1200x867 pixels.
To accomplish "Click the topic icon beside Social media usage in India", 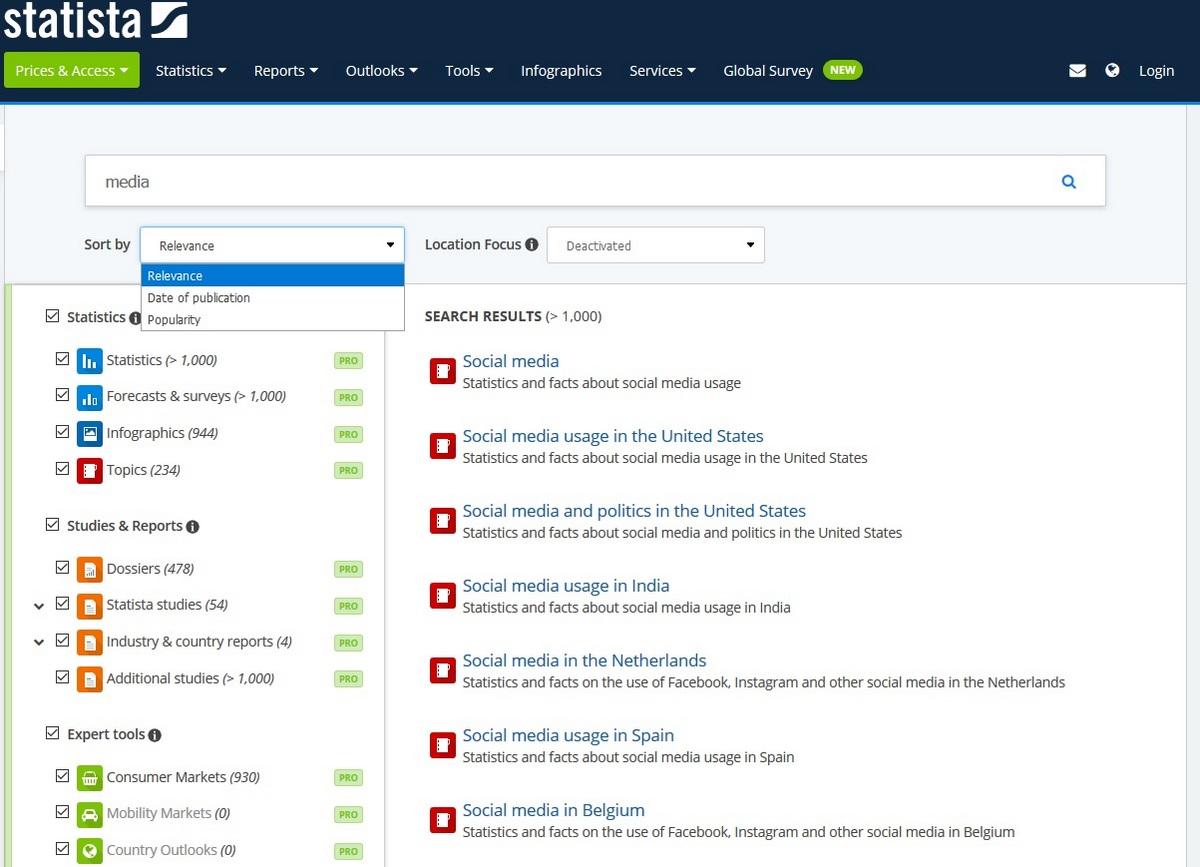I will [x=443, y=596].
